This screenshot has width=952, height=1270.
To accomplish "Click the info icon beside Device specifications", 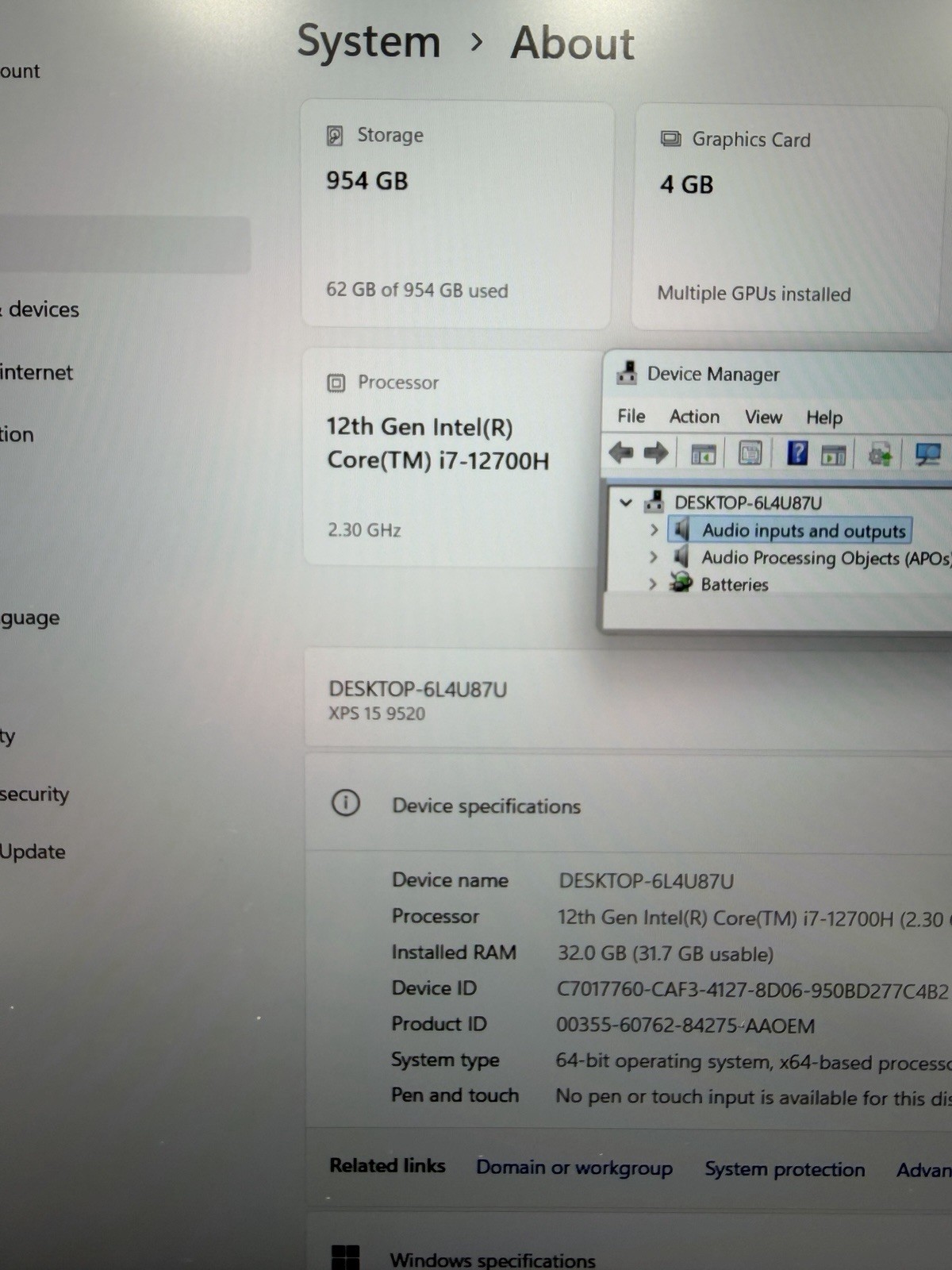I will [x=345, y=803].
